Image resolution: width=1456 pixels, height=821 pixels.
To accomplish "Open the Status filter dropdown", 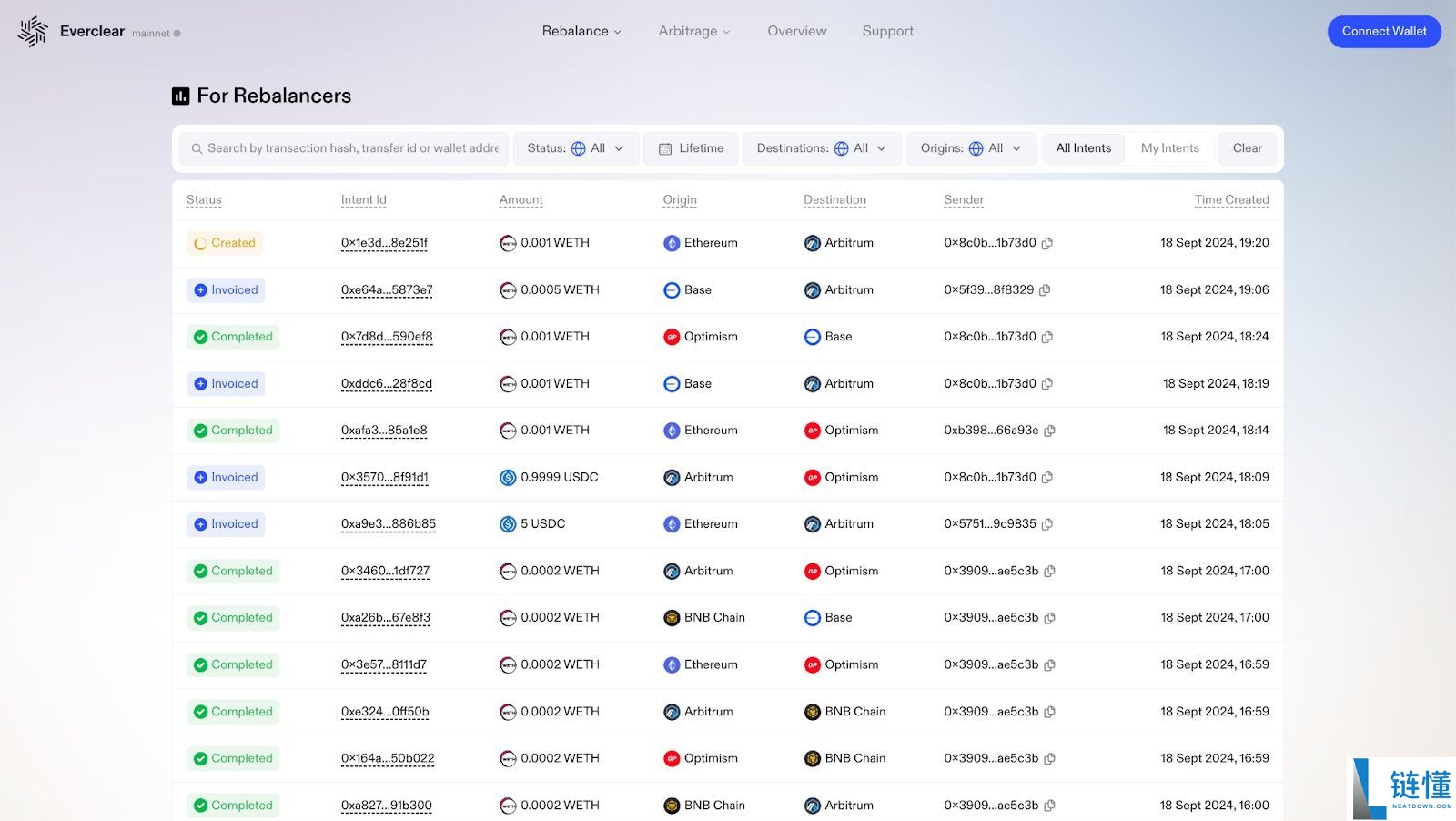I will (576, 148).
